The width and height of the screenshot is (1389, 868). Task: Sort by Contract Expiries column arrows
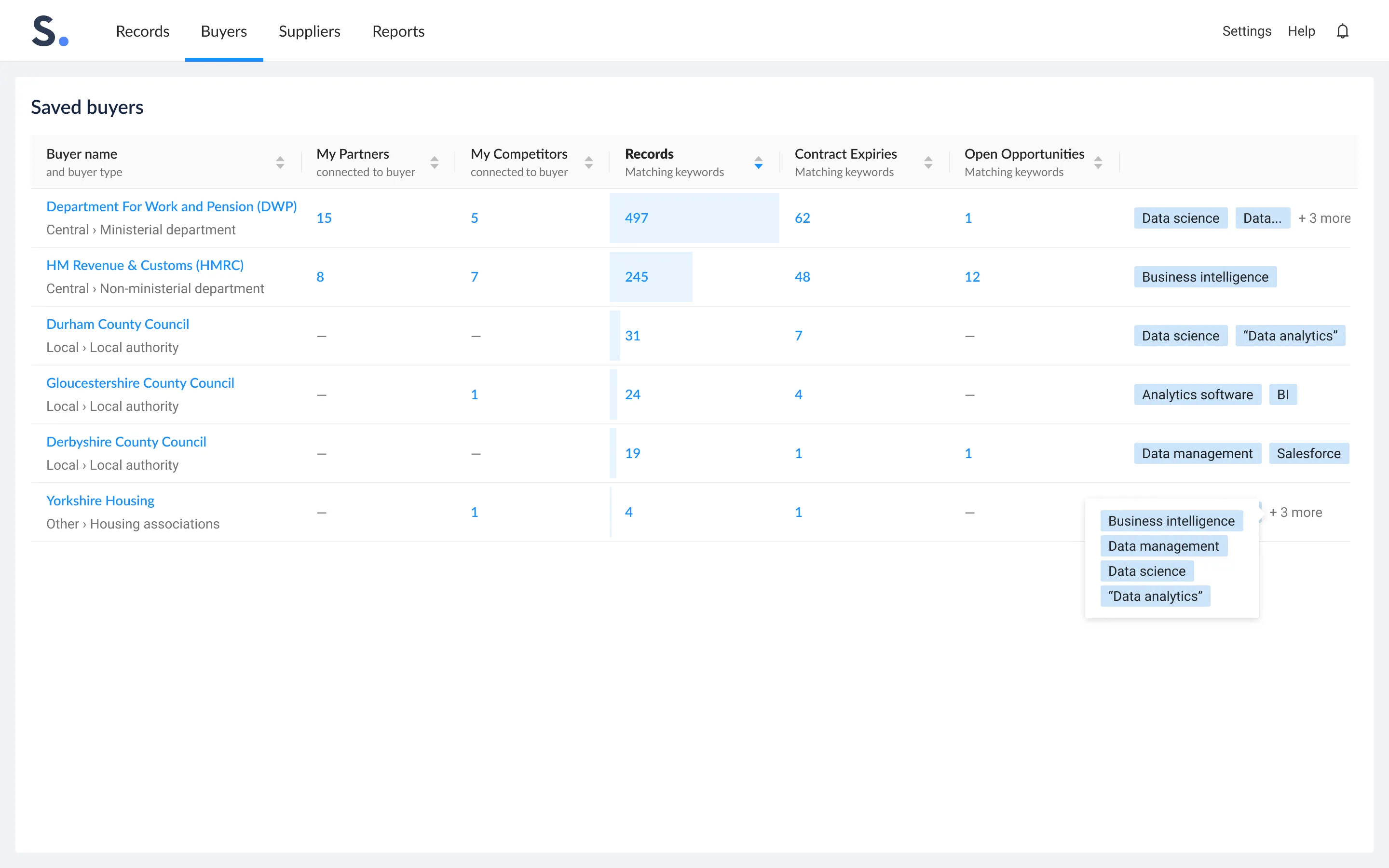(x=928, y=163)
